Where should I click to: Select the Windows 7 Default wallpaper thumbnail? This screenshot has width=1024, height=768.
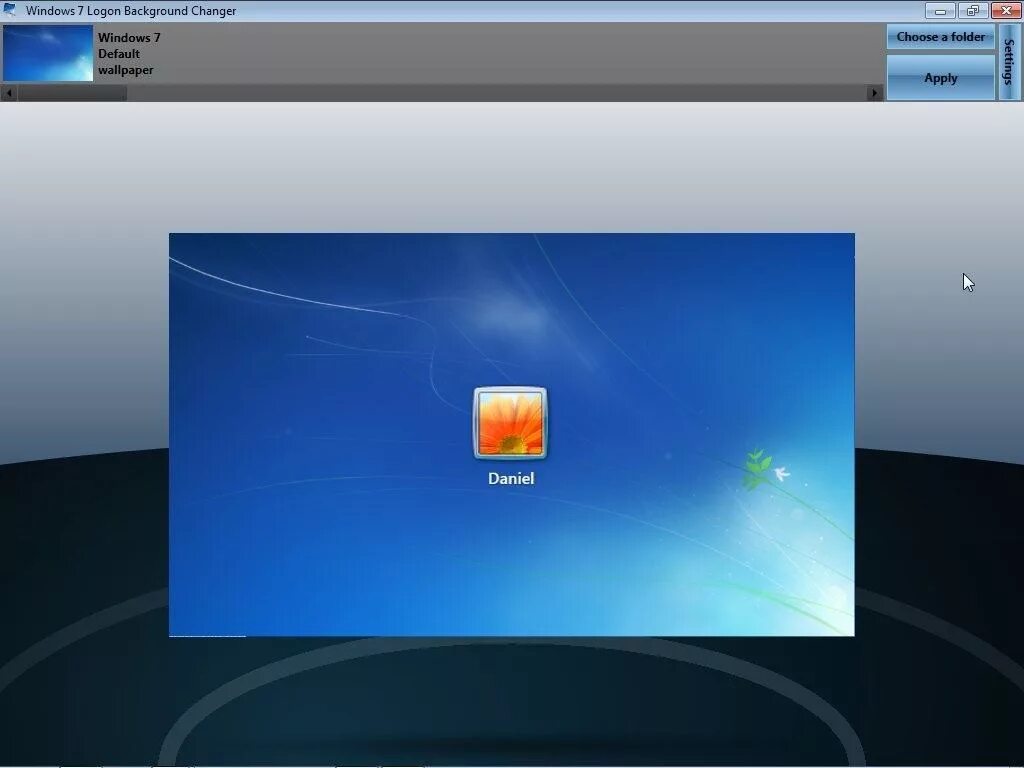click(x=48, y=53)
